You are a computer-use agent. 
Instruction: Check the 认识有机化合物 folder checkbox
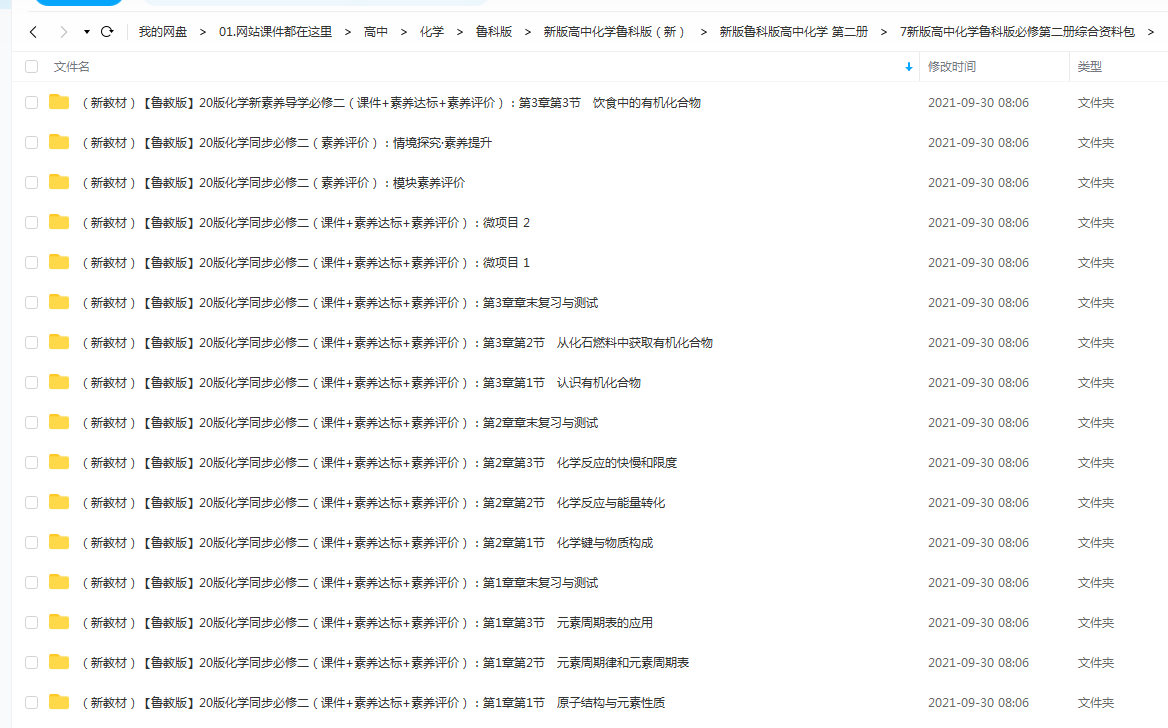(31, 382)
